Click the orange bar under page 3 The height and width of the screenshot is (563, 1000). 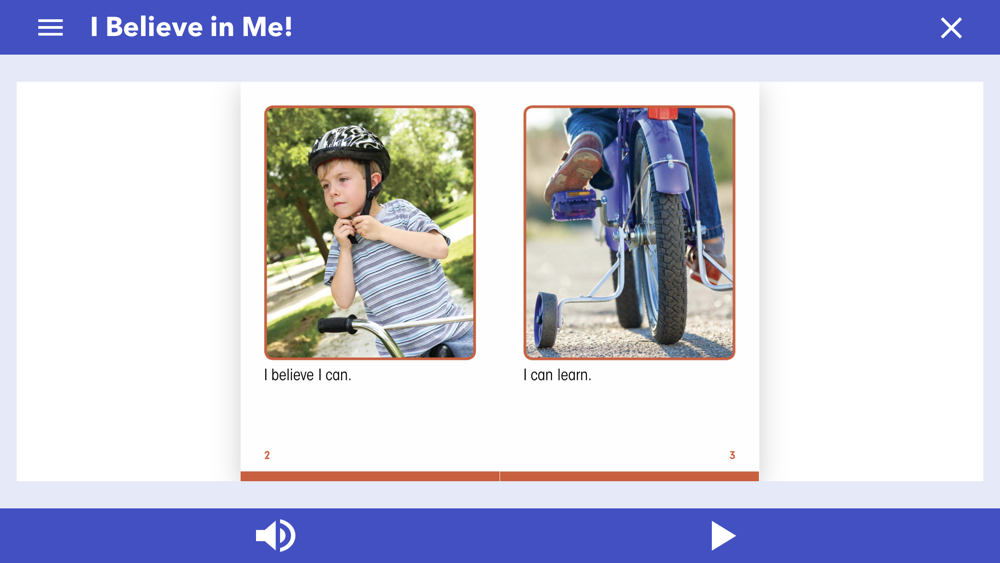pos(629,476)
